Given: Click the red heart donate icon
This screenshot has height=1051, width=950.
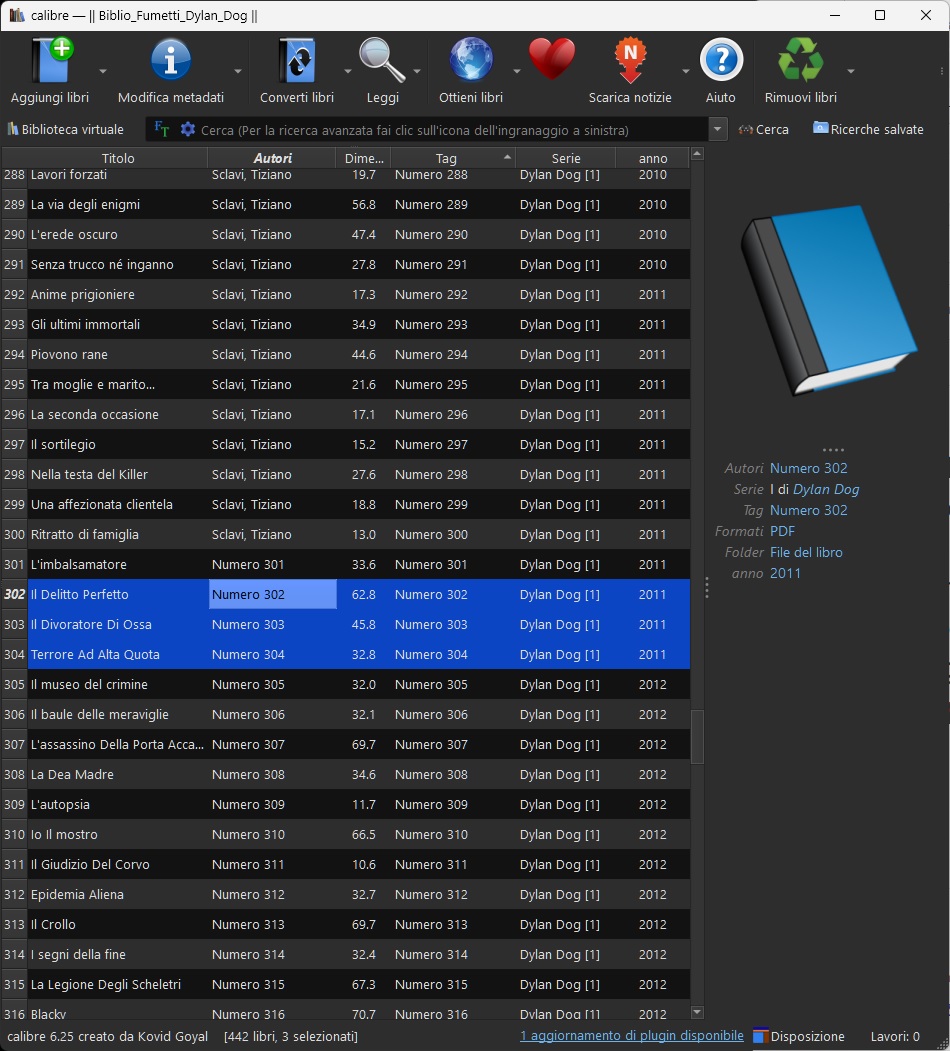Looking at the screenshot, I should tap(552, 59).
